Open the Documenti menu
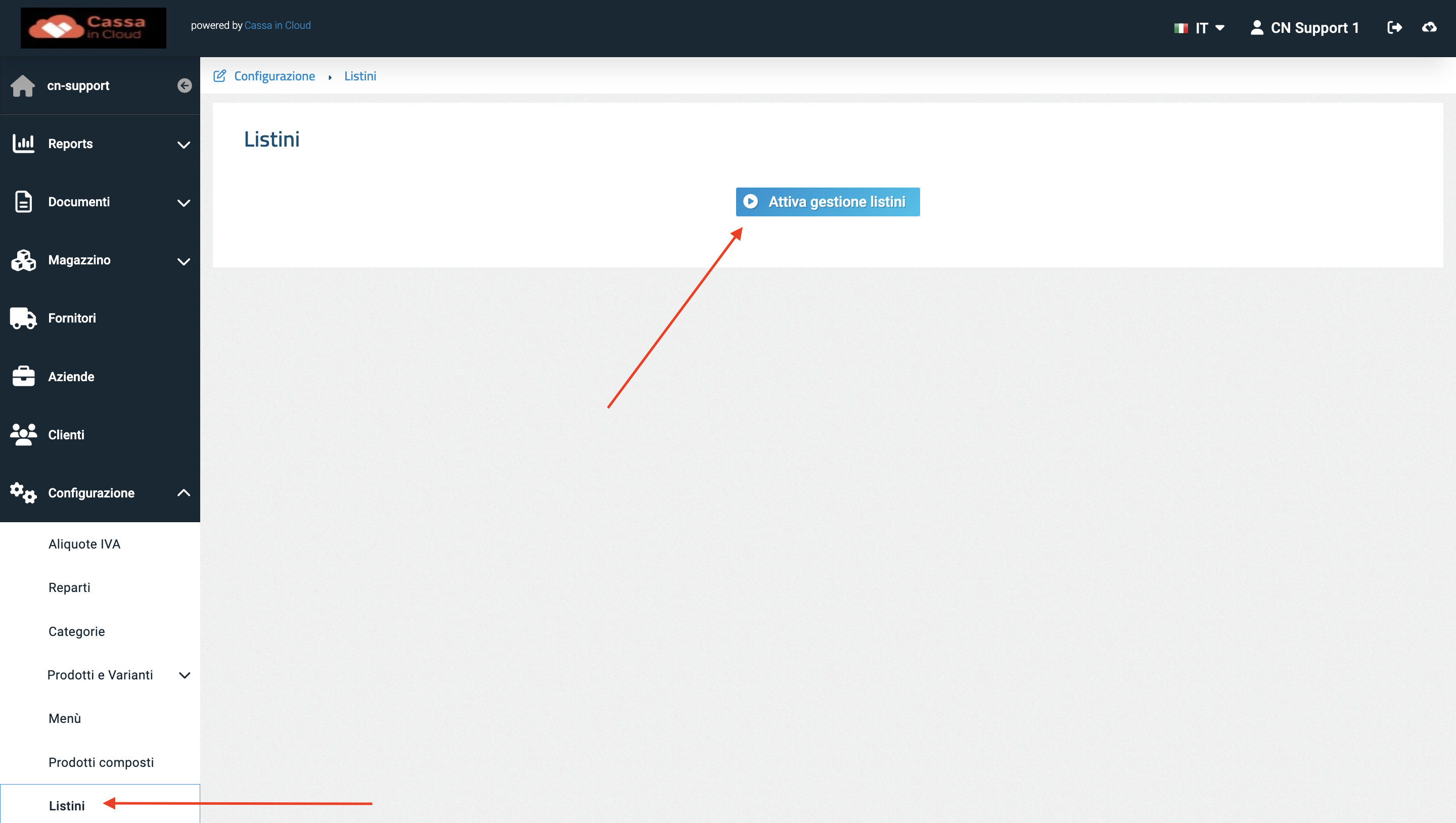The width and height of the screenshot is (1456, 823). pos(78,202)
